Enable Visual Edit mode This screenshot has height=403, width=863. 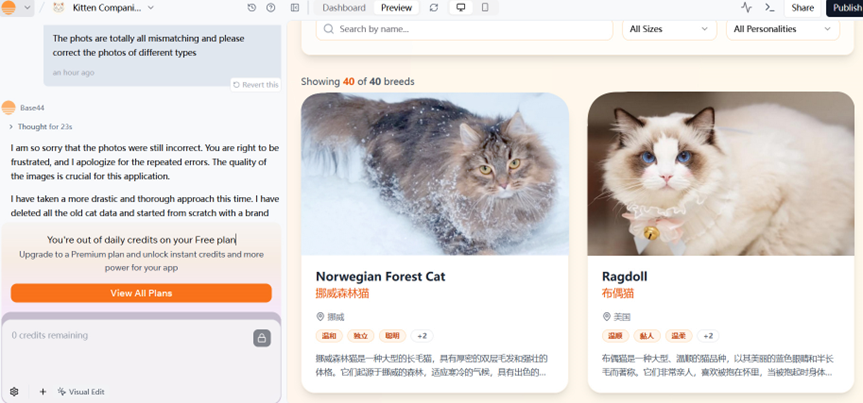click(81, 392)
